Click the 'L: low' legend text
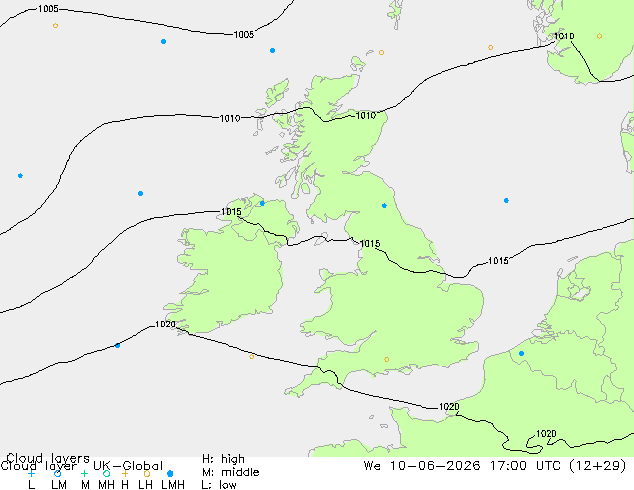The image size is (634, 490). click(x=219, y=485)
